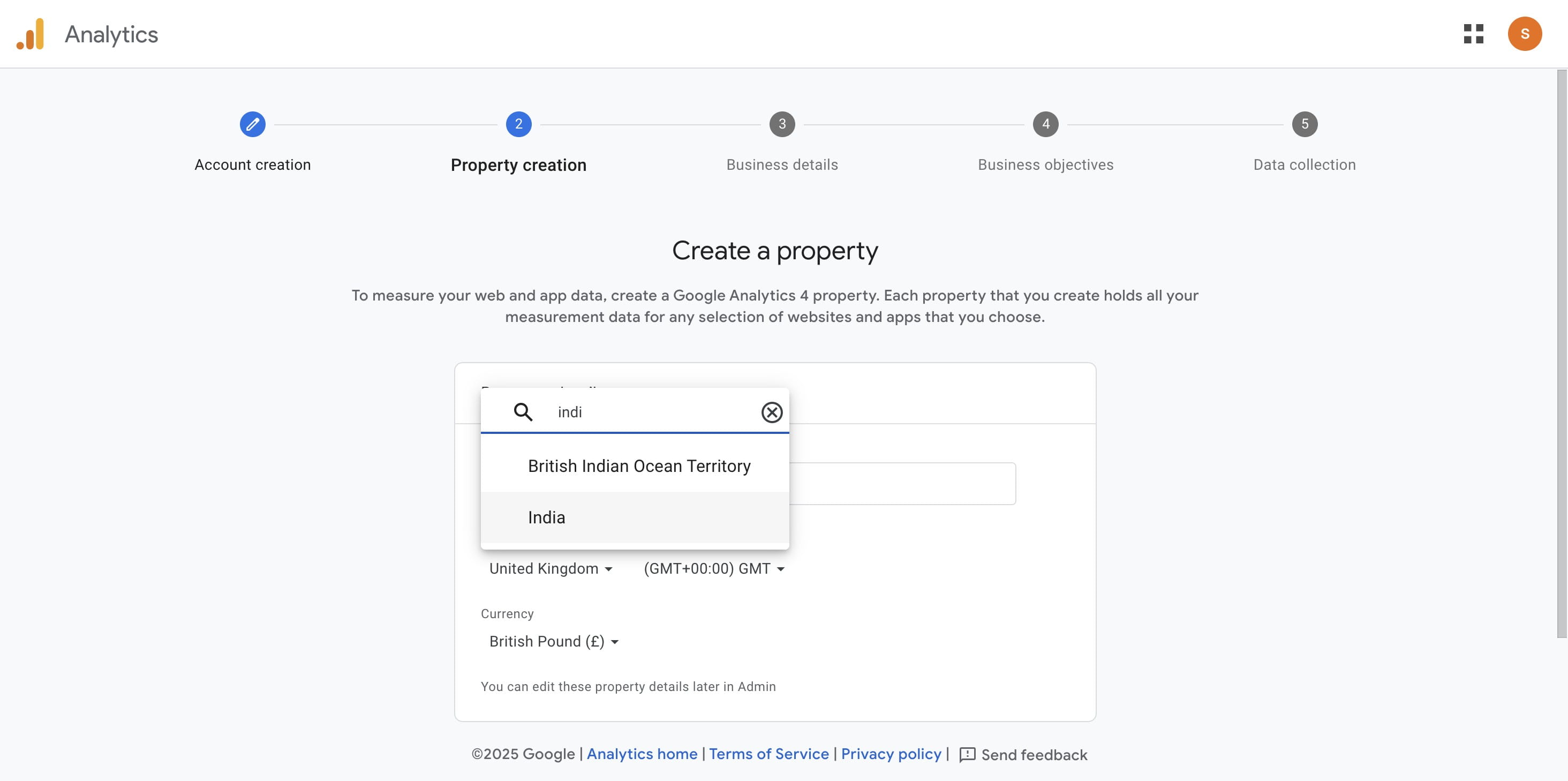Screen dimensions: 1568x781
Task: Jump to step 5 Data collection
Action: click(1304, 124)
